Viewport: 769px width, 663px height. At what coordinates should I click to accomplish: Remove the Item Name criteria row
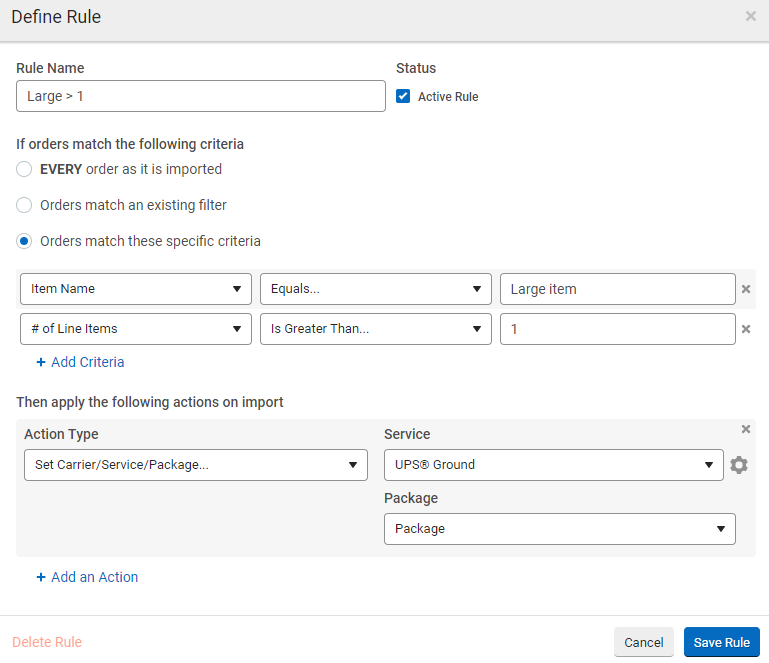pos(745,289)
